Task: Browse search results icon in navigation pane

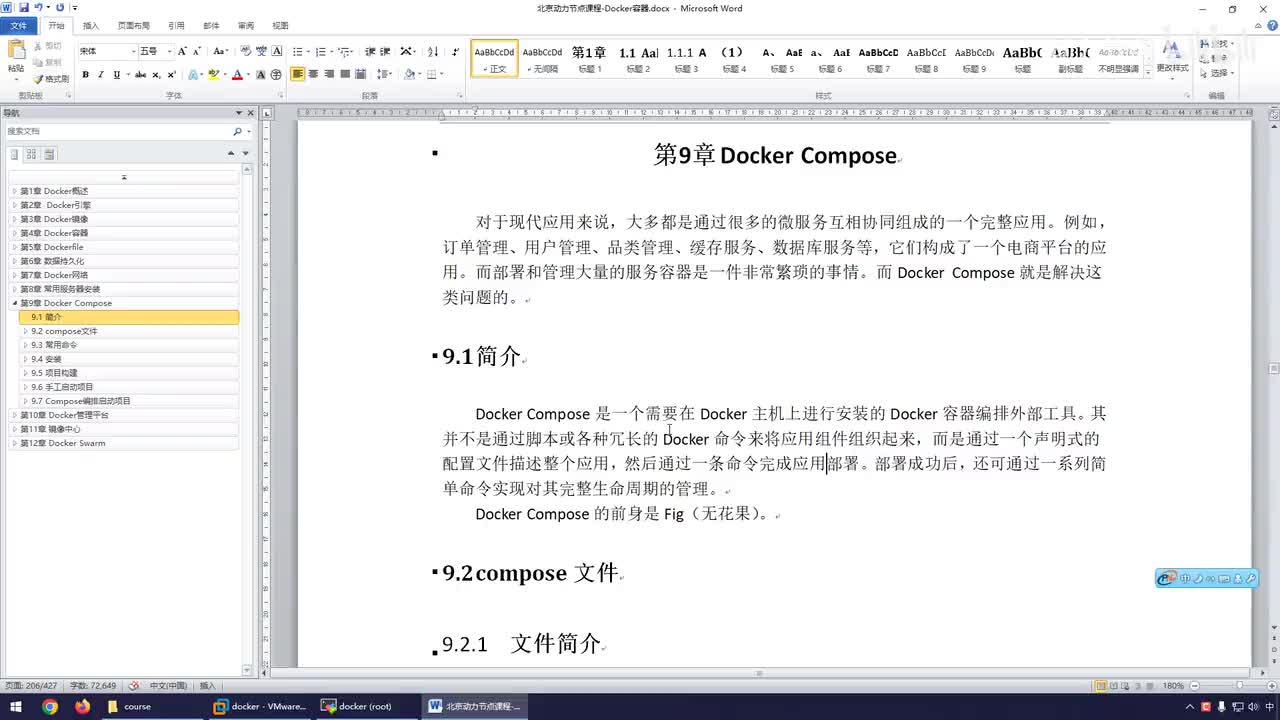Action: tap(49, 154)
